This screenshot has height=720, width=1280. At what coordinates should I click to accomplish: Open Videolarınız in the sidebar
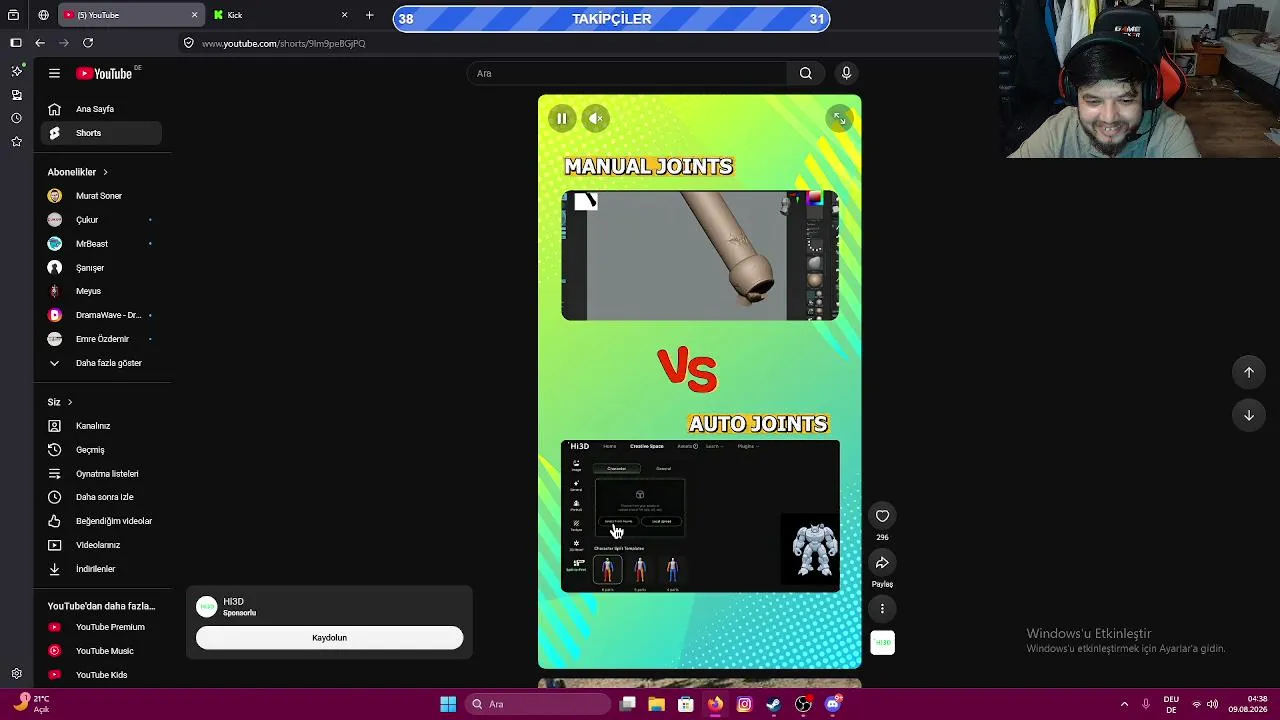pos(101,545)
